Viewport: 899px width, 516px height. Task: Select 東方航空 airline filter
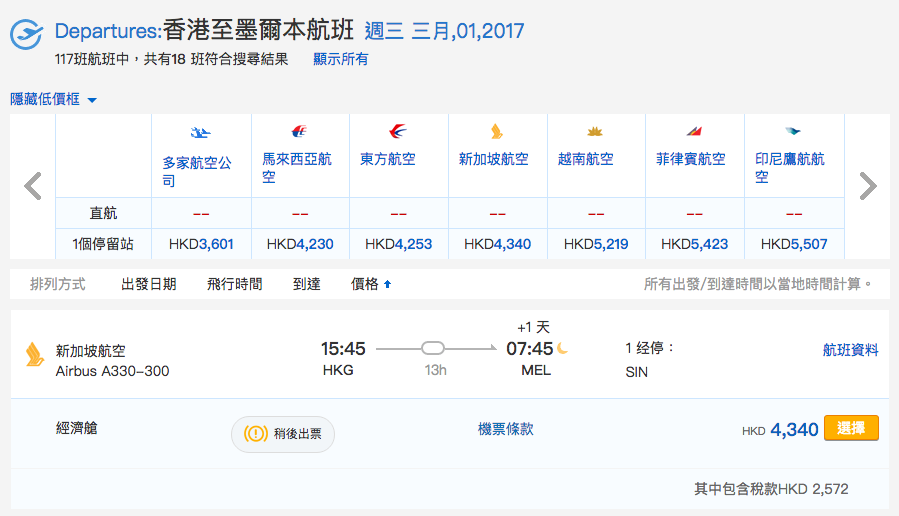click(x=388, y=159)
